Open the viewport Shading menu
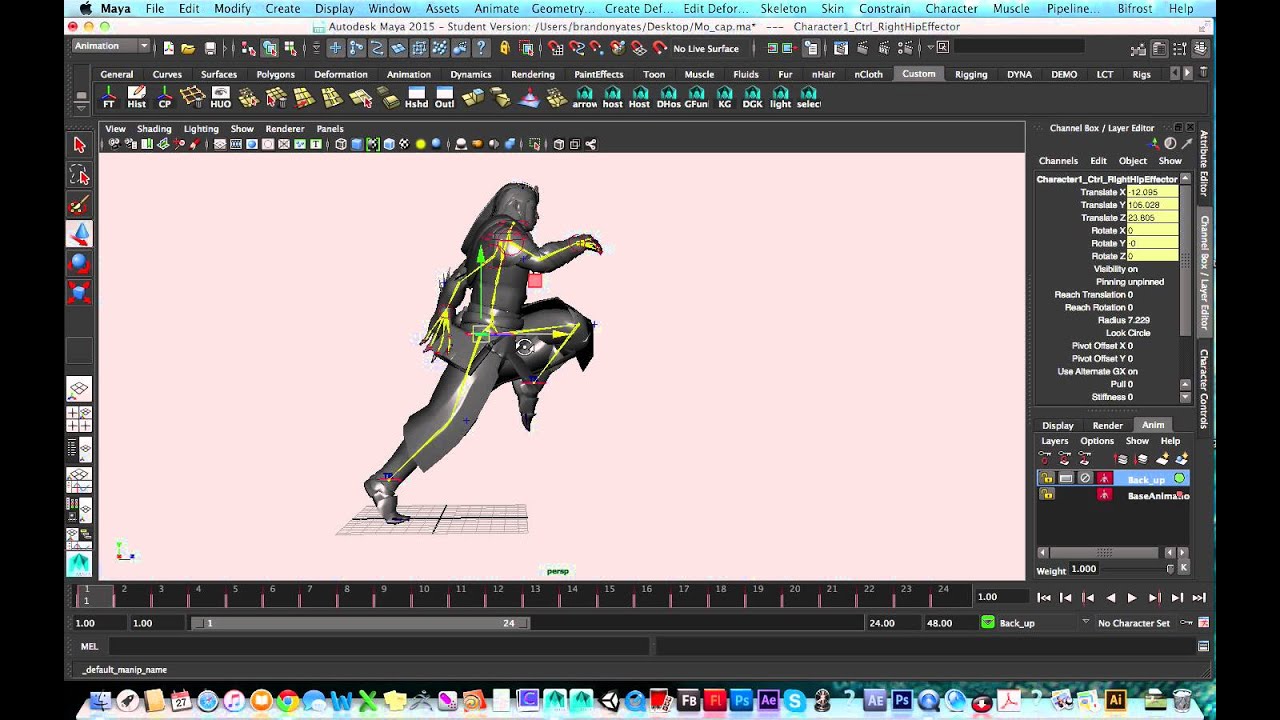This screenshot has width=1280, height=720. point(154,129)
